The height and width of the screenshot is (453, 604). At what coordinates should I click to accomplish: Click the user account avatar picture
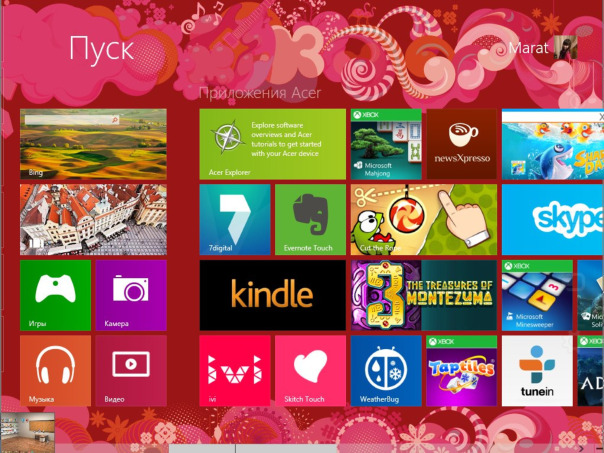[565, 47]
